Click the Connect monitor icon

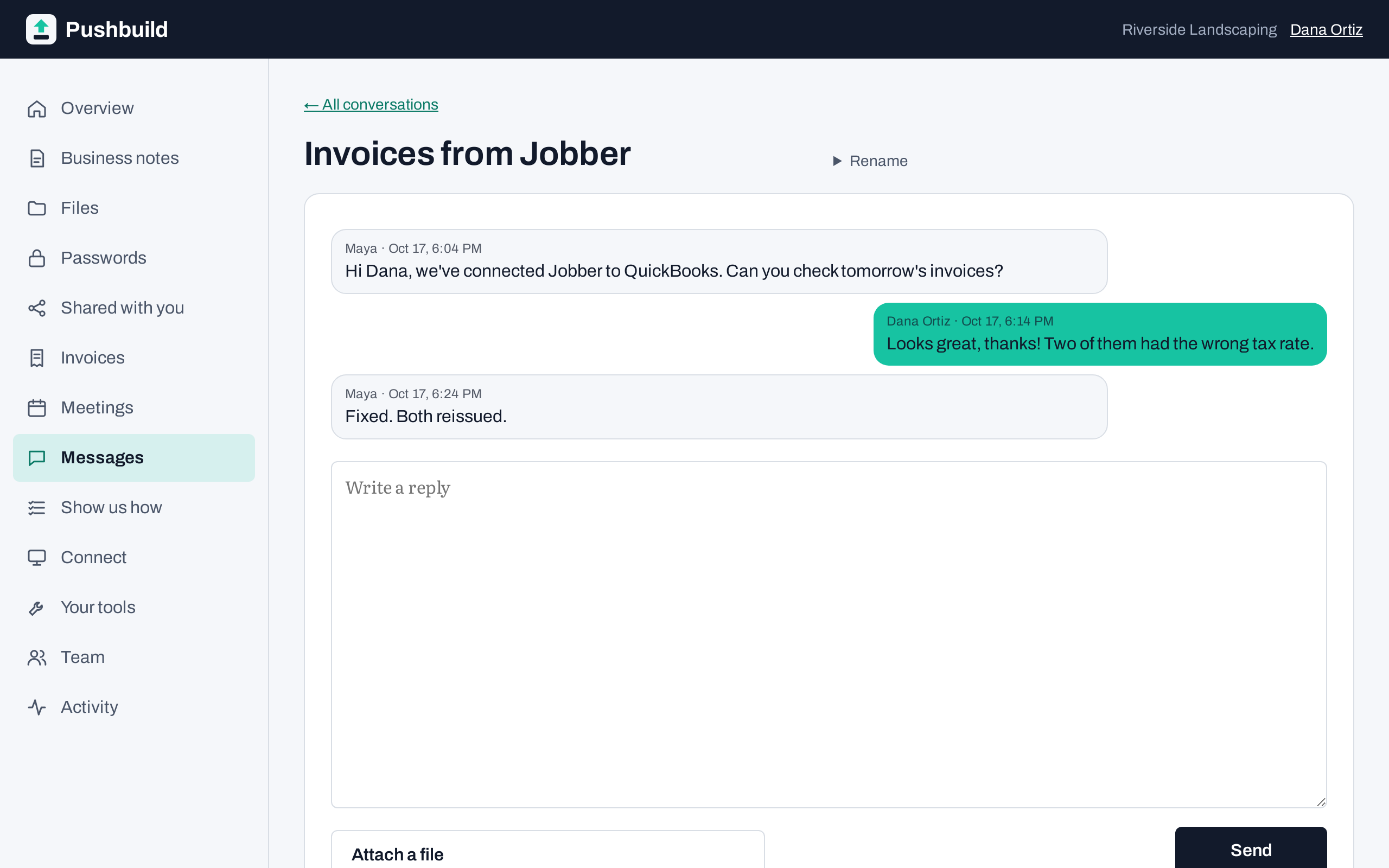point(37,558)
